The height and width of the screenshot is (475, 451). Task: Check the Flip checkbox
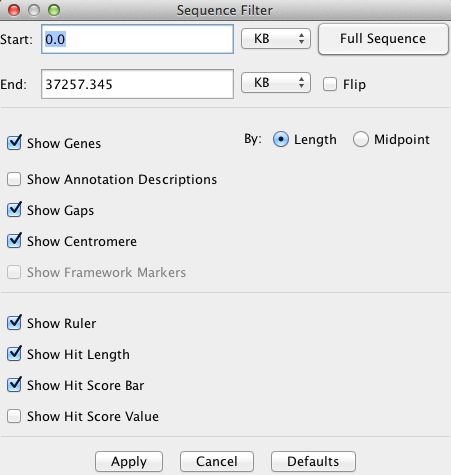point(330,84)
